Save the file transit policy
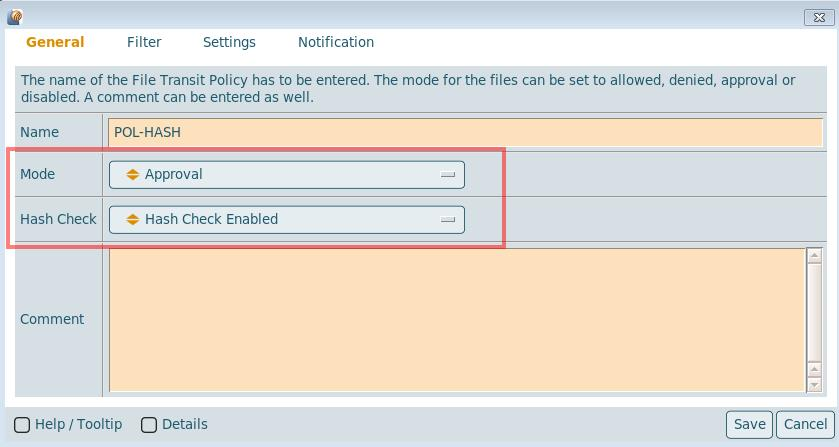Viewport: 839px width, 447px height. (749, 424)
